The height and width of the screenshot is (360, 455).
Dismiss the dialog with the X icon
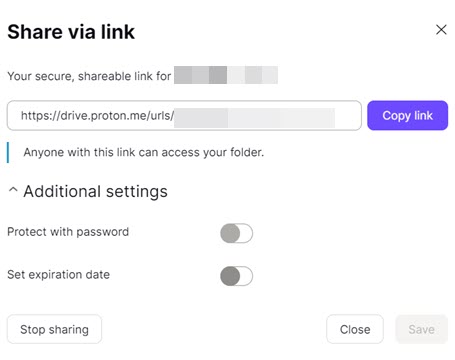tap(441, 30)
